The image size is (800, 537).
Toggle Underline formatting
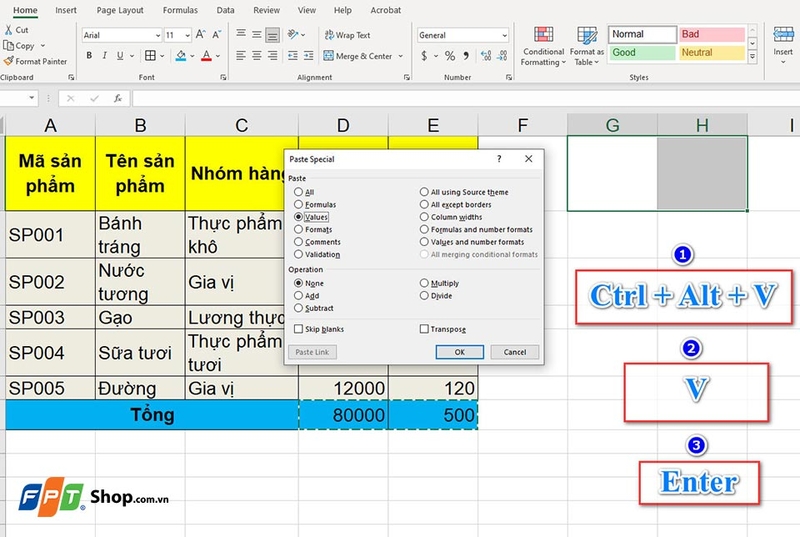tap(120, 56)
